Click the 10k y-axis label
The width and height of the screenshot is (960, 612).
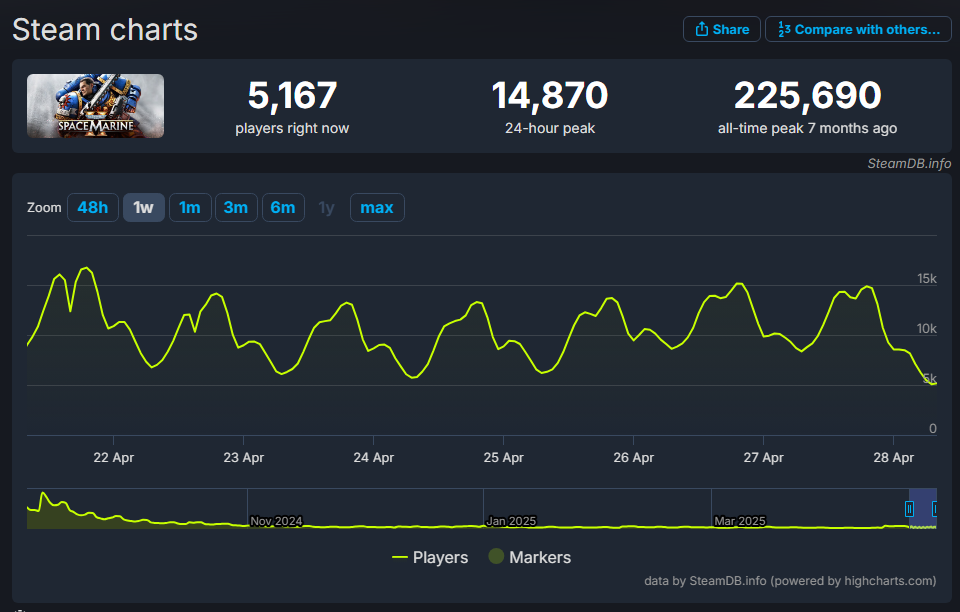[x=926, y=329]
